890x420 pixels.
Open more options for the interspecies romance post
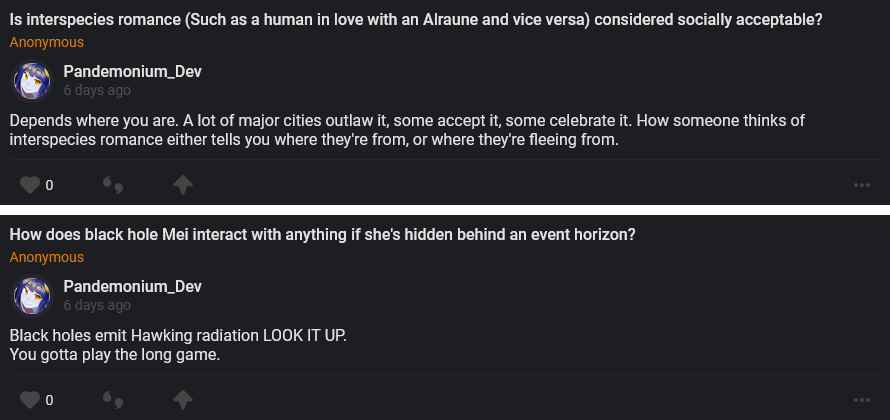pyautogui.click(x=861, y=185)
